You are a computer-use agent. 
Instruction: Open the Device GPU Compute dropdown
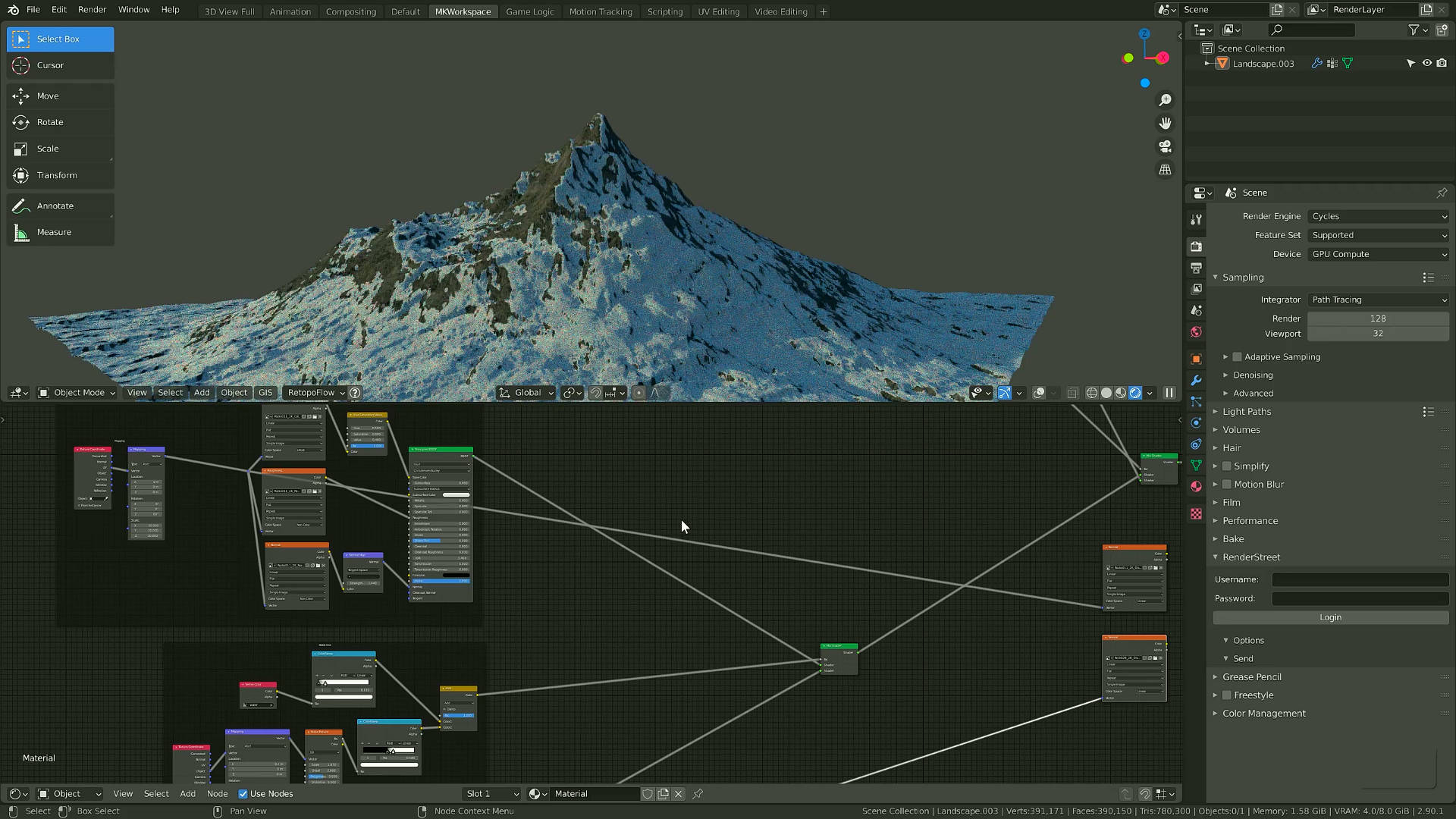(1378, 254)
